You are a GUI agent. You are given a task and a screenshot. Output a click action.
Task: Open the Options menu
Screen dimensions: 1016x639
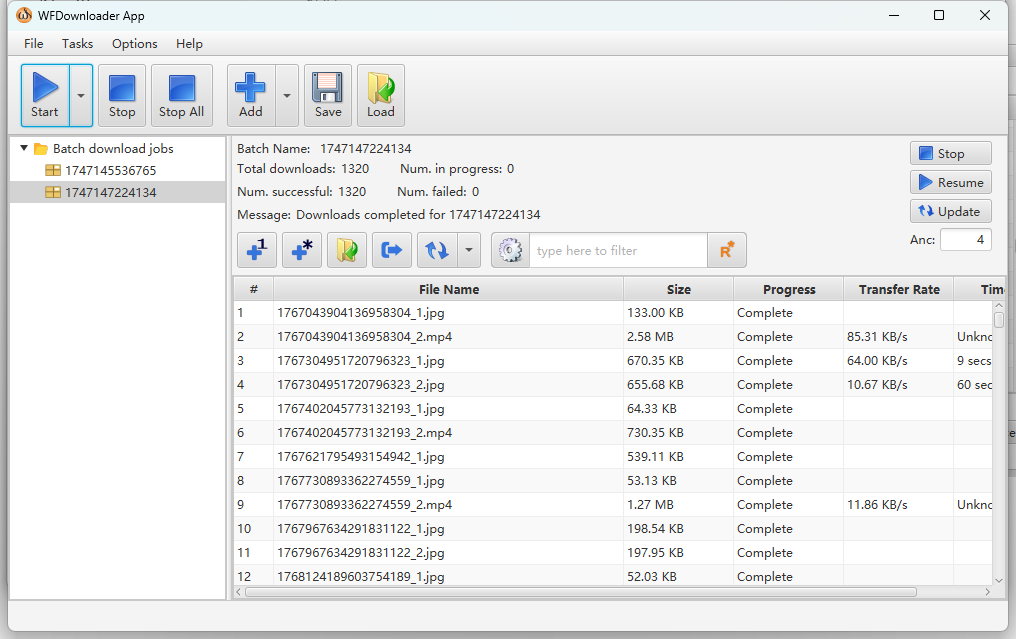[x=135, y=43]
